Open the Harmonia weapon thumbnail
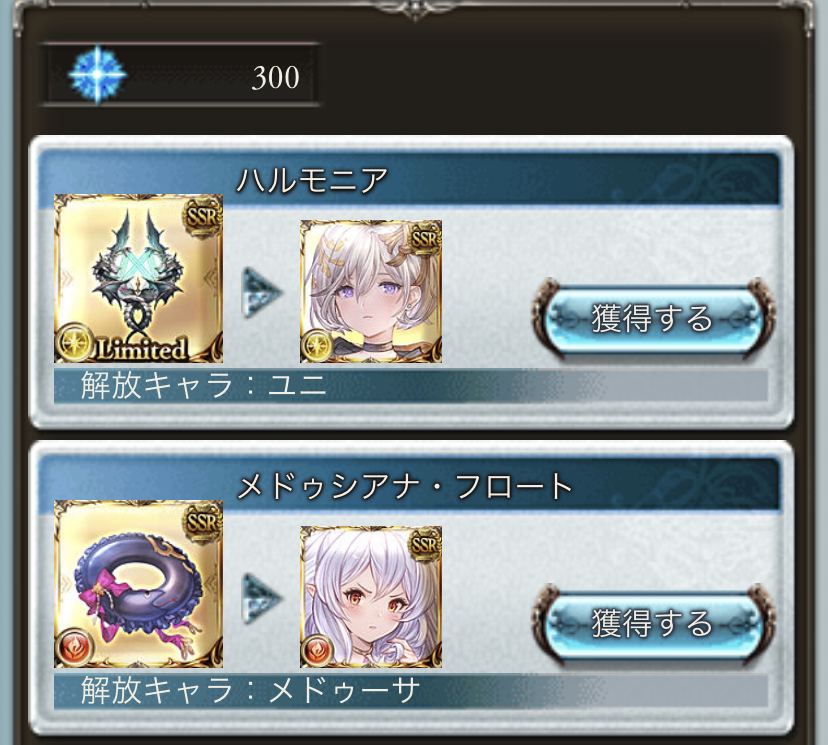828x745 pixels. click(x=138, y=278)
